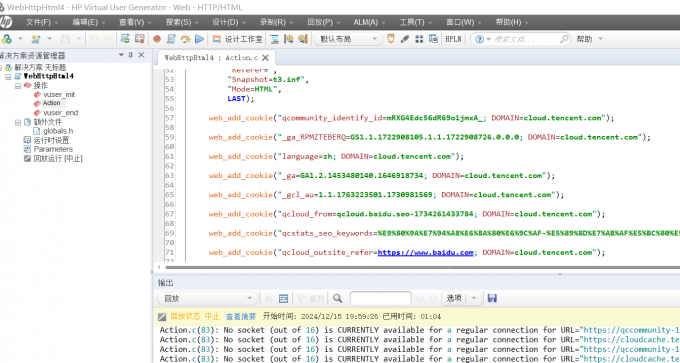
Task: Click the shield icon next to layout dropdown
Action: pyautogui.click(x=391, y=39)
